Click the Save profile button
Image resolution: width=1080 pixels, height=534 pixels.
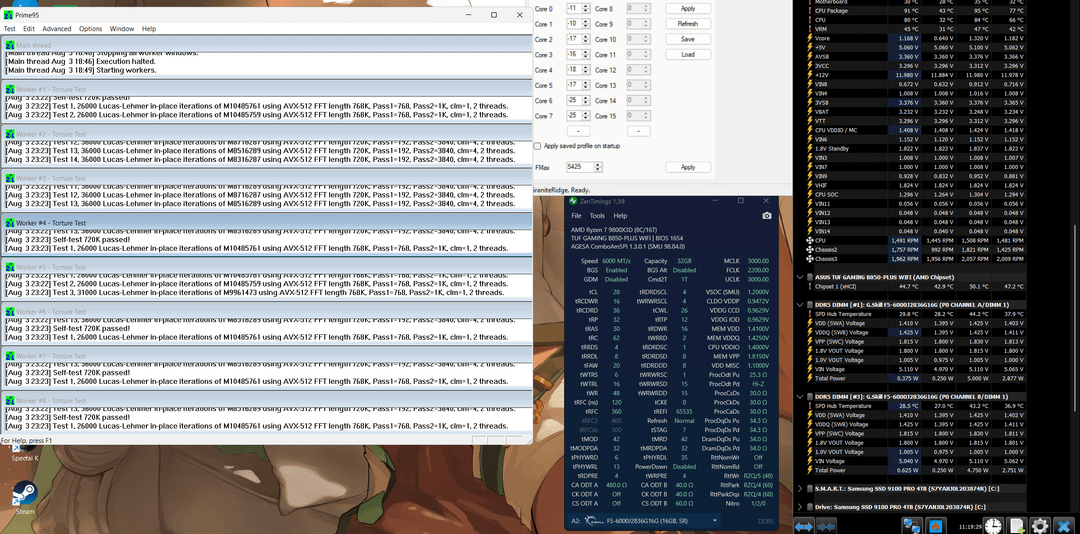(688, 39)
